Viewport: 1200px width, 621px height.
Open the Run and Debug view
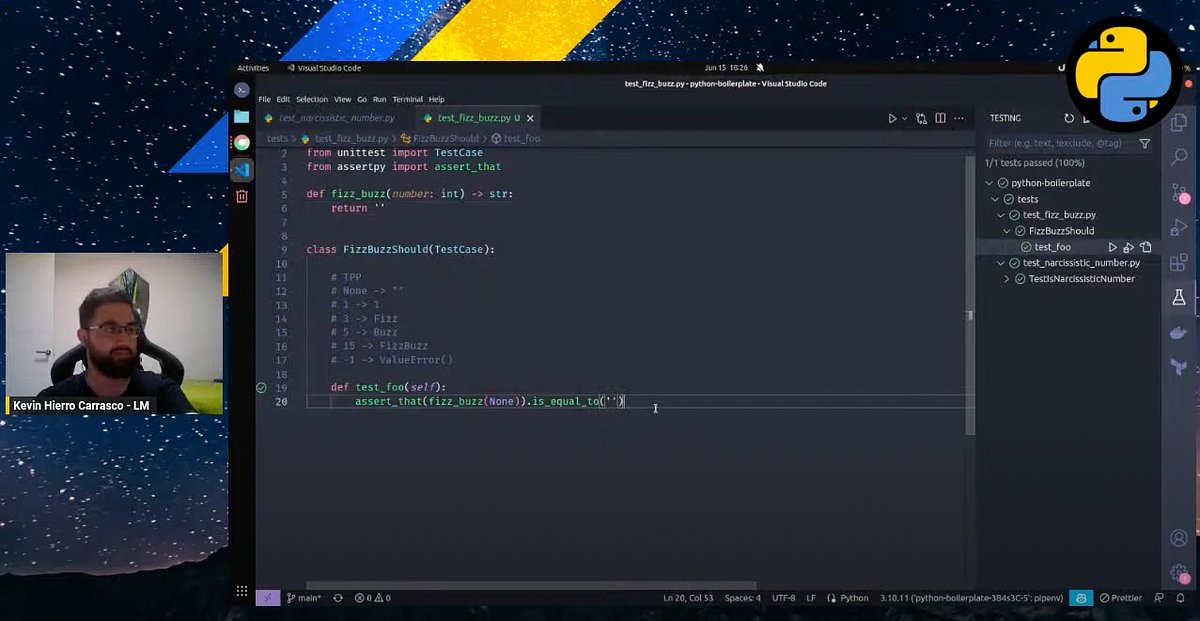tap(1178, 228)
